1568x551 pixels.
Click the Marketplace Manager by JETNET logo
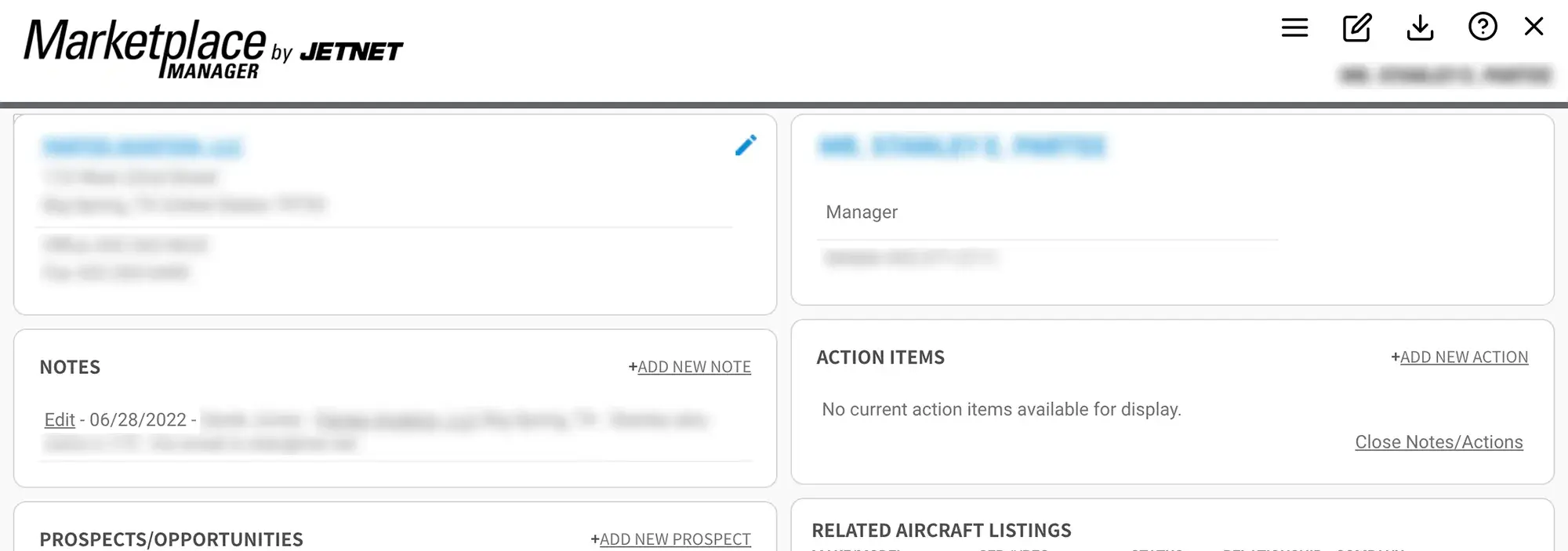tap(212, 49)
